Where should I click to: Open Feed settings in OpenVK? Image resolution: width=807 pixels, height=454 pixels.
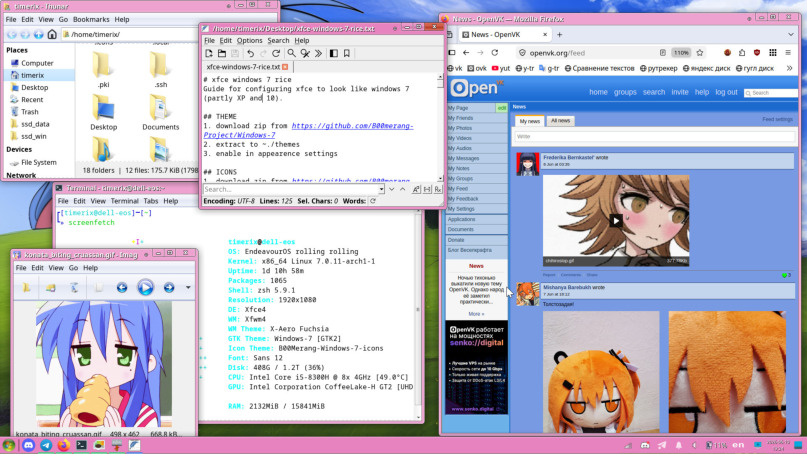click(x=778, y=119)
